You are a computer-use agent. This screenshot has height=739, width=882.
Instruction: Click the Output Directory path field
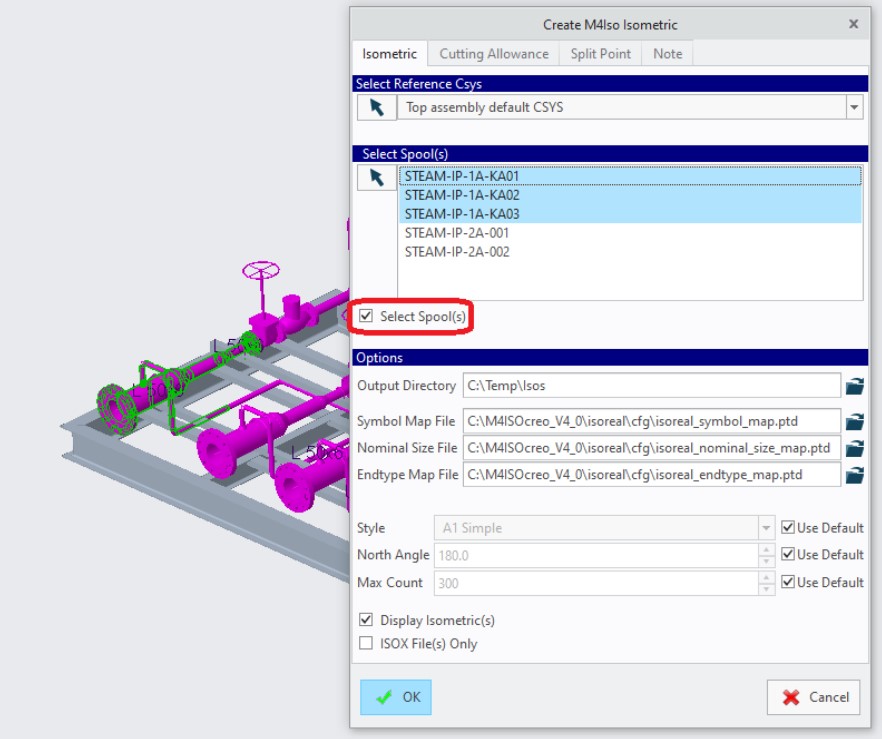(x=651, y=386)
